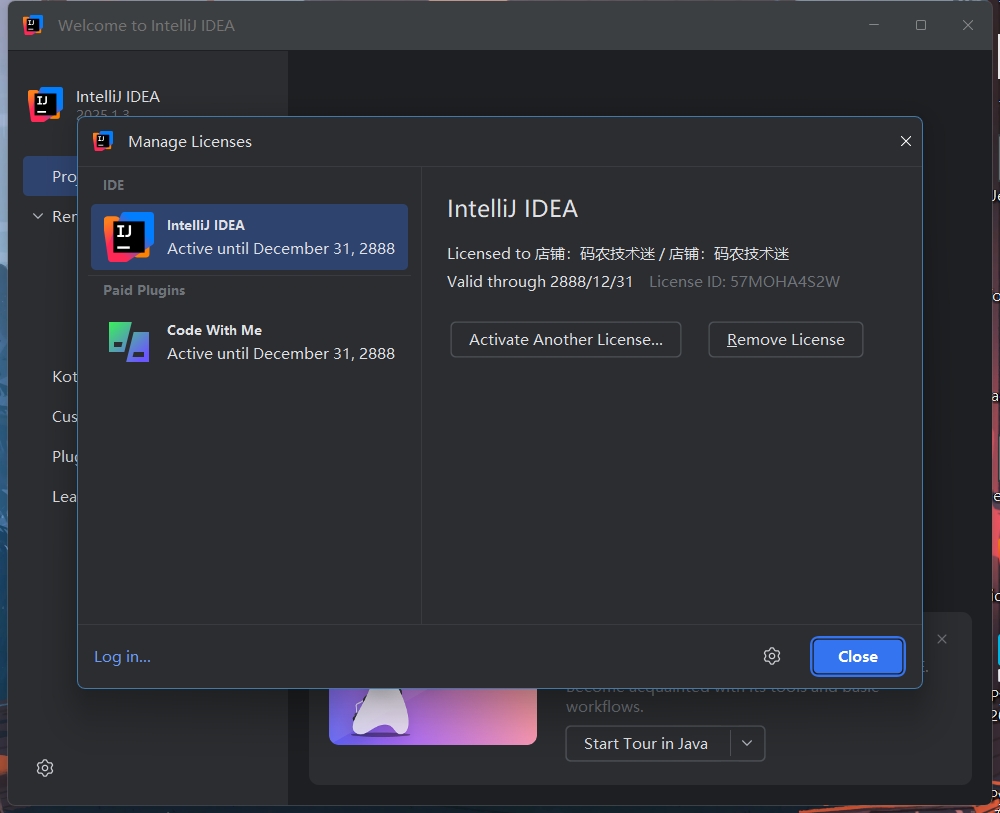Select the Code With Me plugin icon
Viewport: 1000px width, 813px height.
(x=128, y=342)
